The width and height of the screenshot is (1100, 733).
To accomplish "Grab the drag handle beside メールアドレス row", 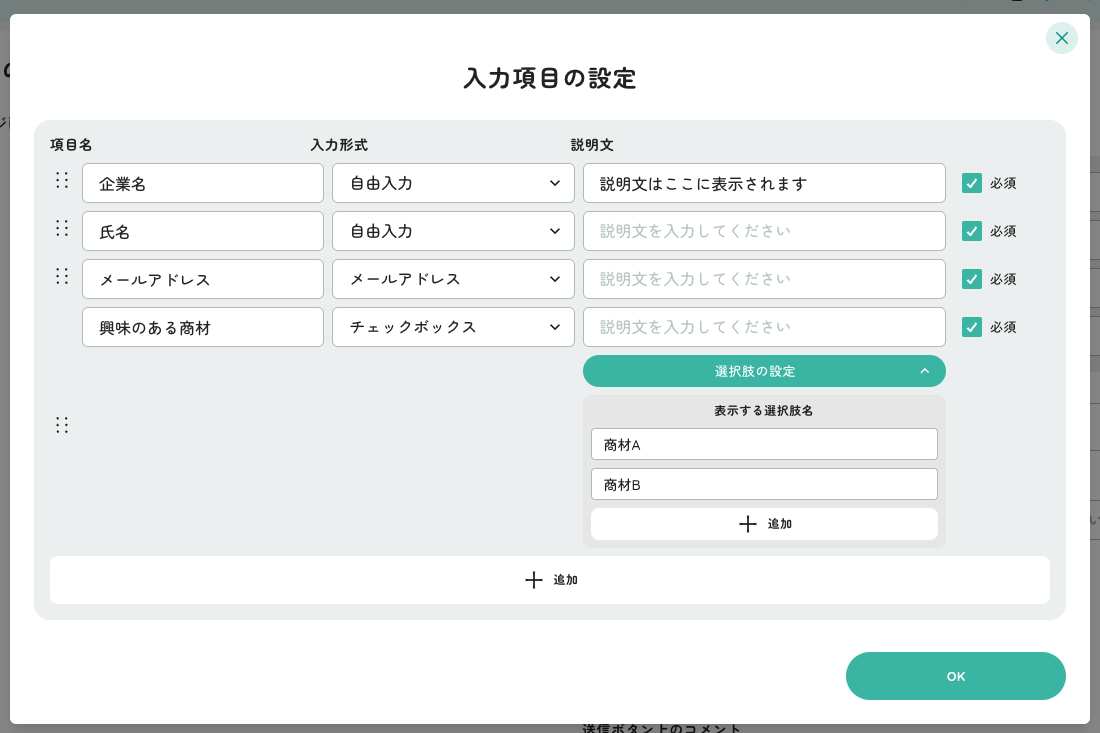I will 62,276.
